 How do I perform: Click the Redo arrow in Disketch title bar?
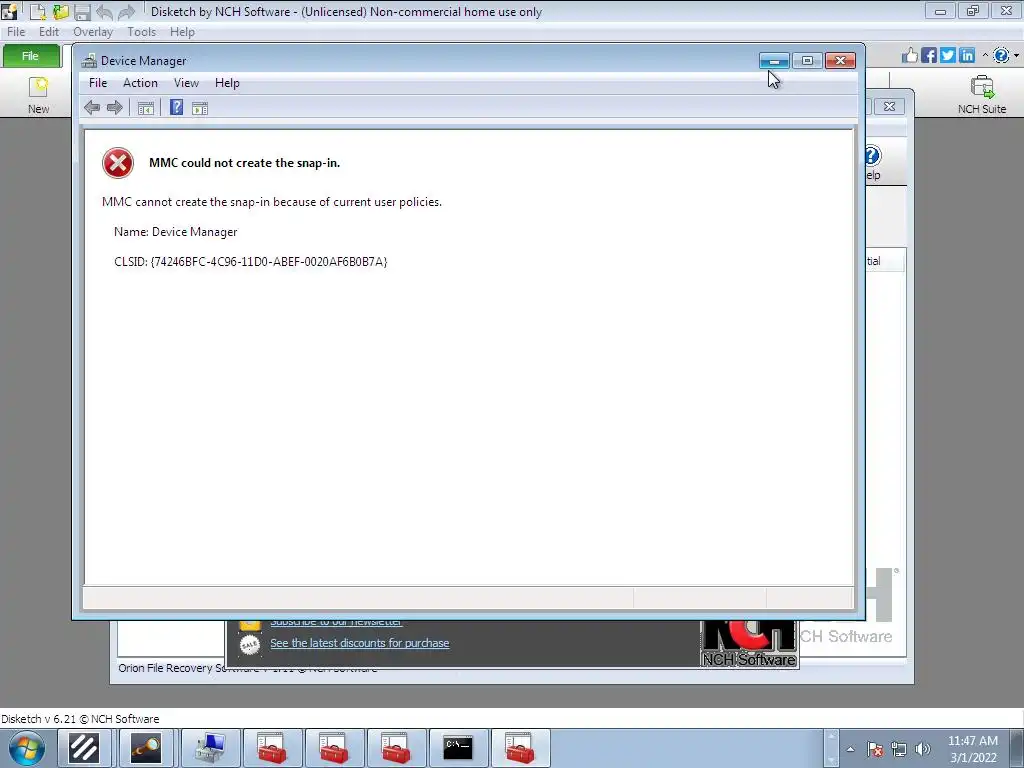coord(126,11)
